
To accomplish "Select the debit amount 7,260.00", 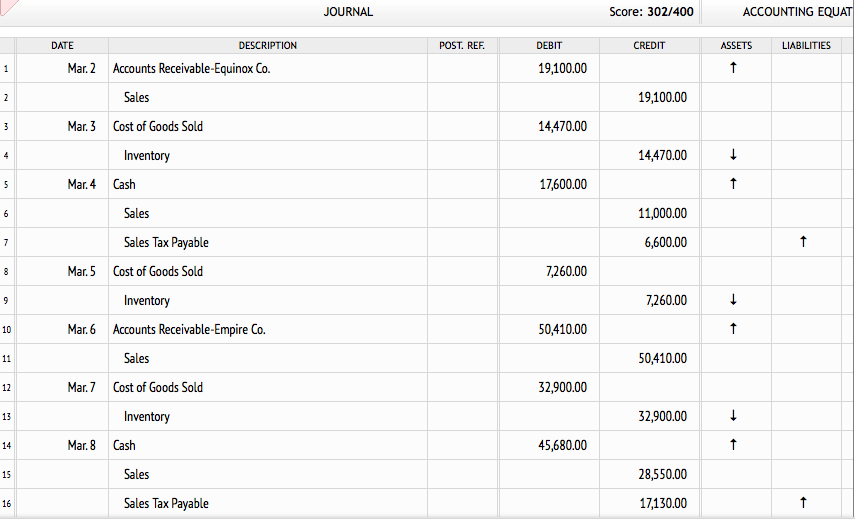I will 567,271.
